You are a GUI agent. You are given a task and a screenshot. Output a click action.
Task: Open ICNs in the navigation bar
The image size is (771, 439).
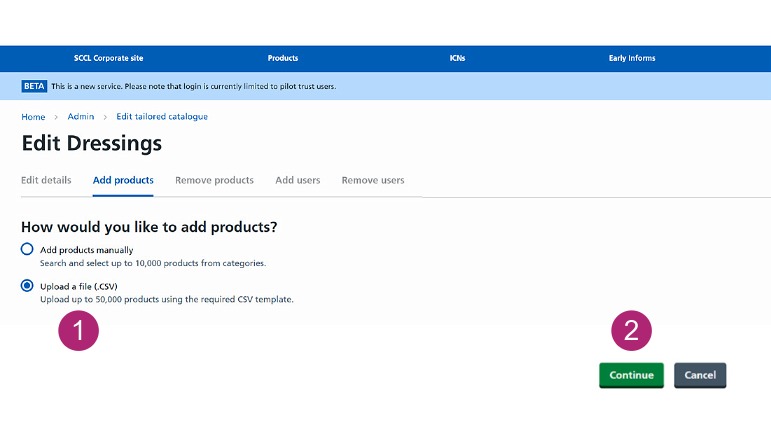pyautogui.click(x=457, y=58)
